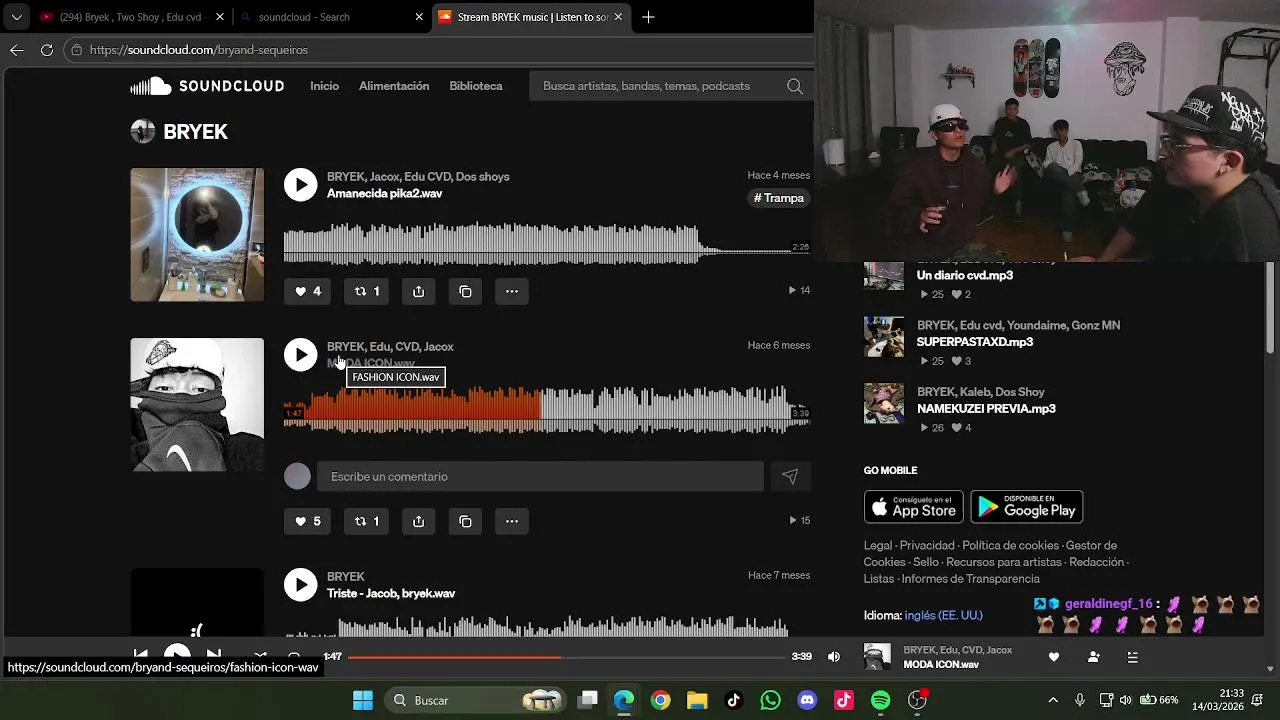
Task: Open Biblioteca in SoundCloud navigation
Action: [x=476, y=86]
